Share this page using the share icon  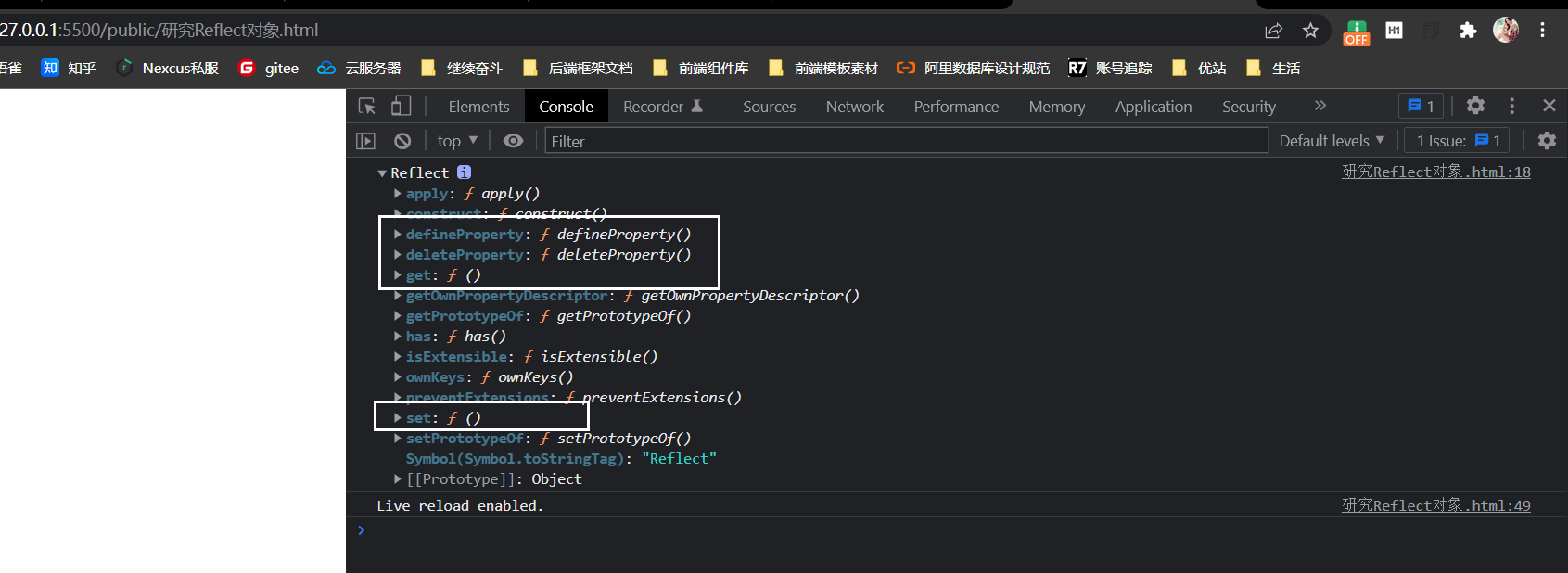pyautogui.click(x=1273, y=31)
